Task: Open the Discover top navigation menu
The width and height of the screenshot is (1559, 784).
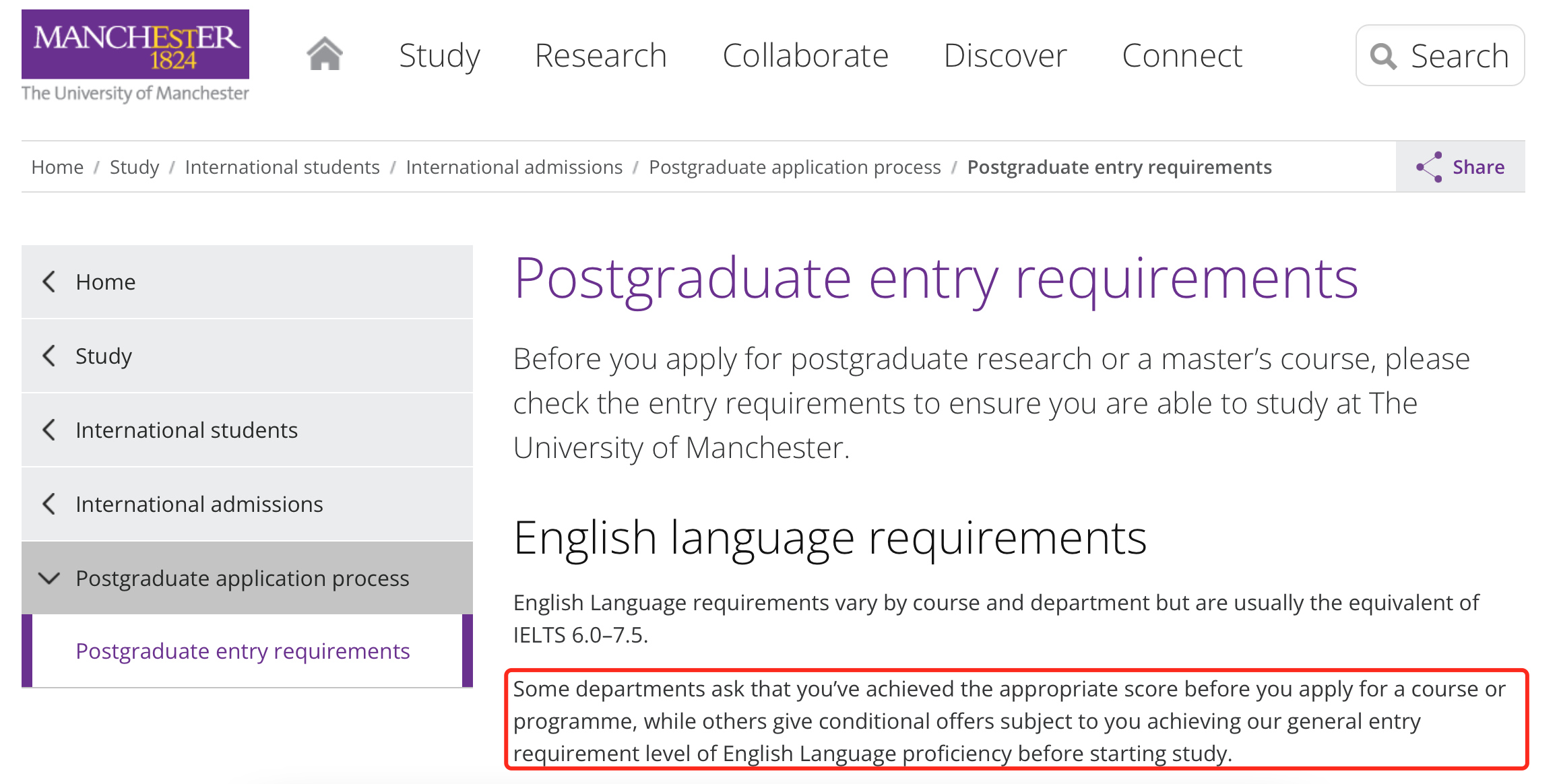Action: 1005,55
